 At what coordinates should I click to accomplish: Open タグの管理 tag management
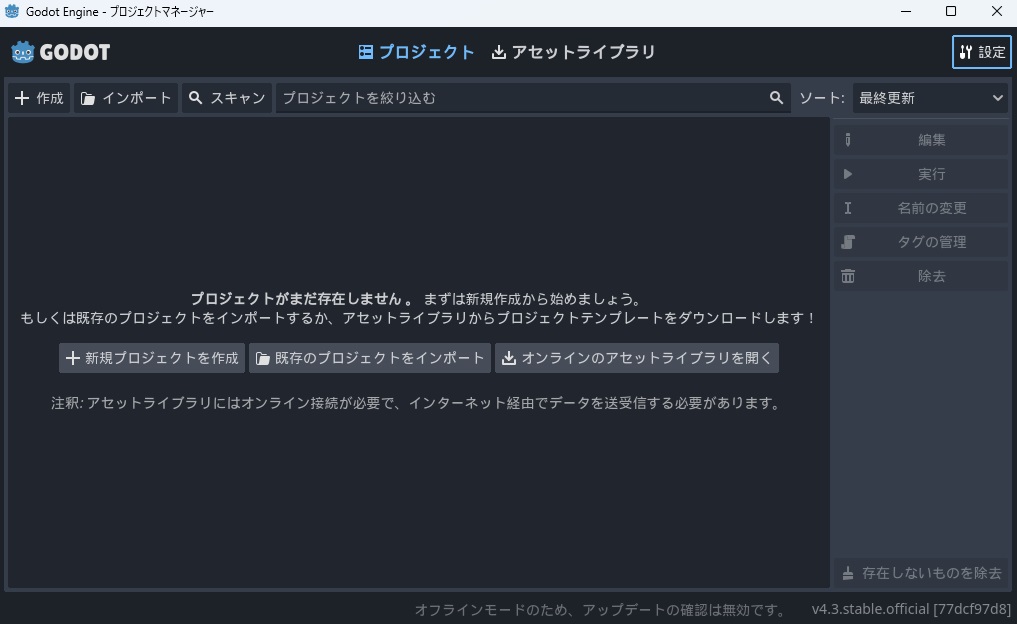(921, 242)
